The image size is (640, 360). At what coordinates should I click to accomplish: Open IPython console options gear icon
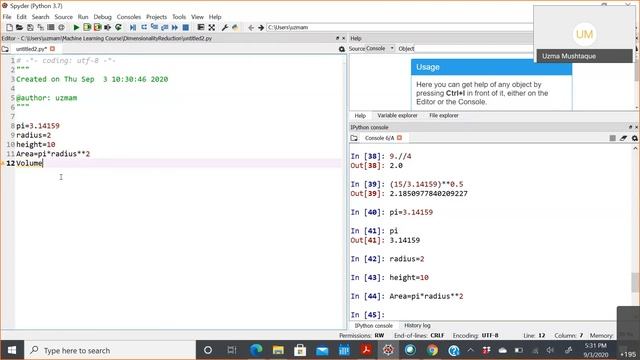634,138
